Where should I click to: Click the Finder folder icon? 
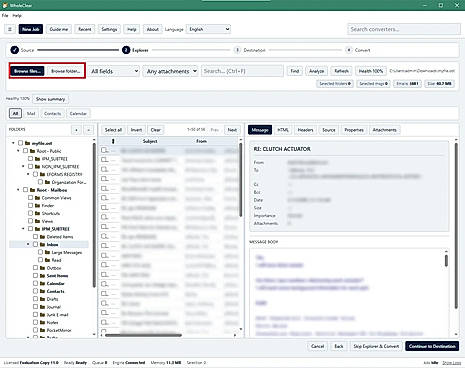[x=38, y=206]
